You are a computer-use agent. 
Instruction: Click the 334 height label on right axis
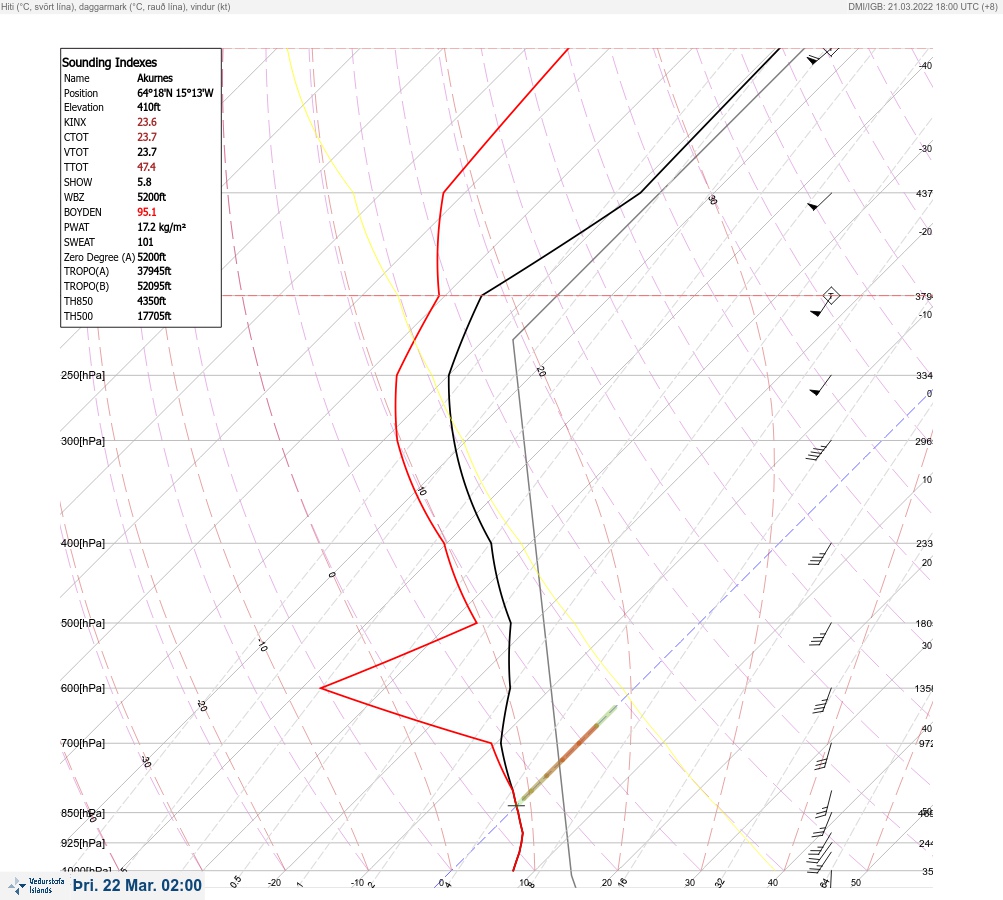924,375
